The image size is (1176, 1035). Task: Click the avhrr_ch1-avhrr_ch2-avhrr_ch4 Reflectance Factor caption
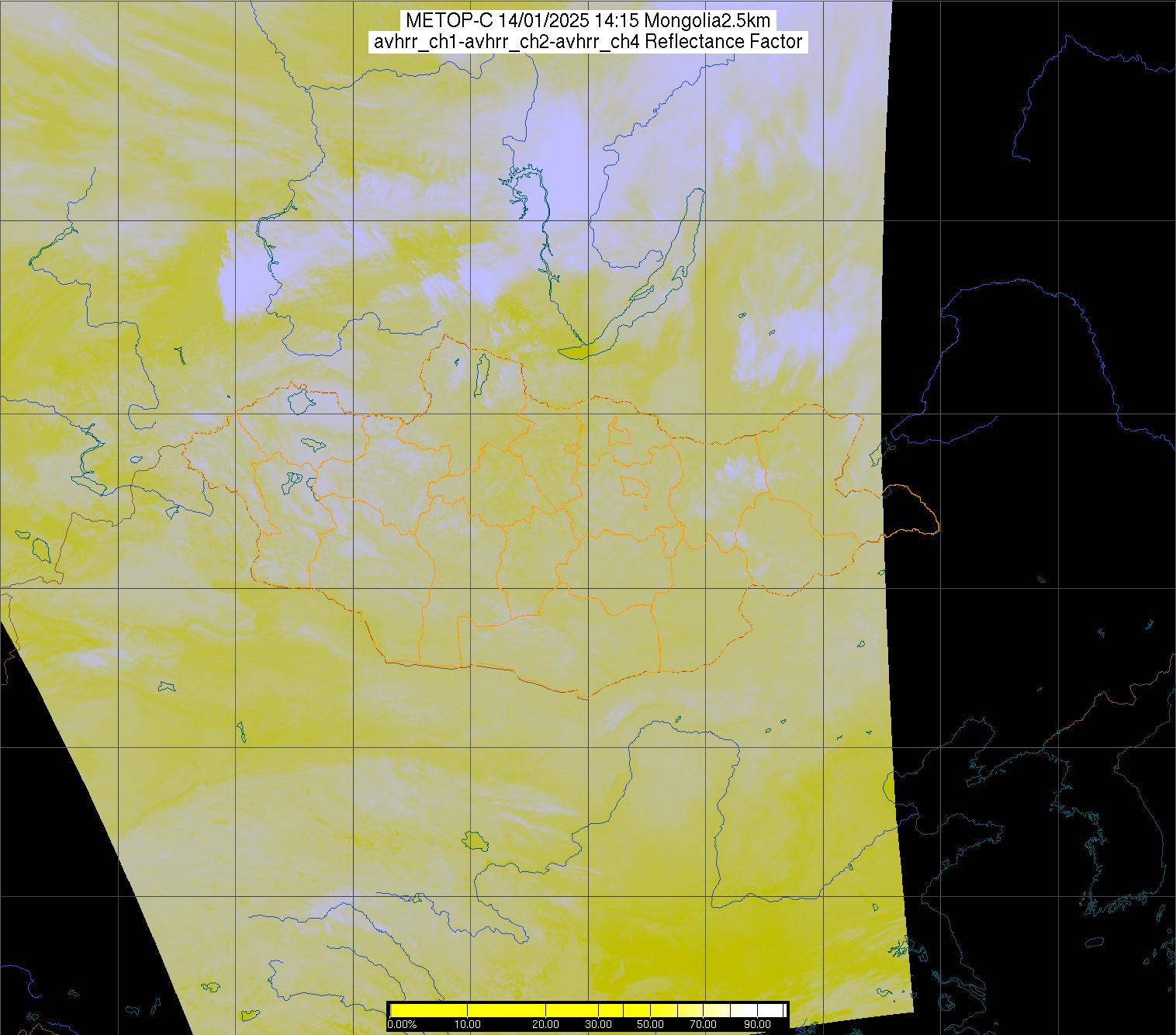coord(588,42)
